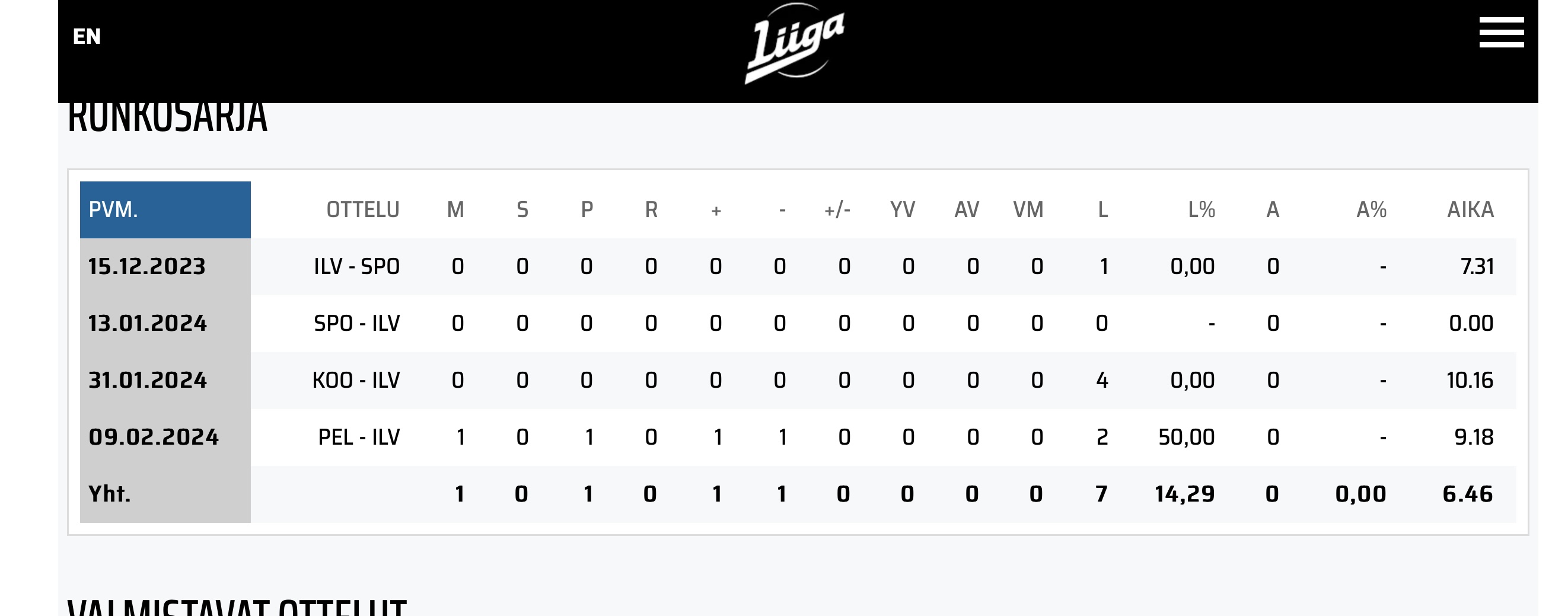Screen dimensions: 1568x616
Task: Open the PEL - ILV game link
Action: pyautogui.click(x=359, y=437)
